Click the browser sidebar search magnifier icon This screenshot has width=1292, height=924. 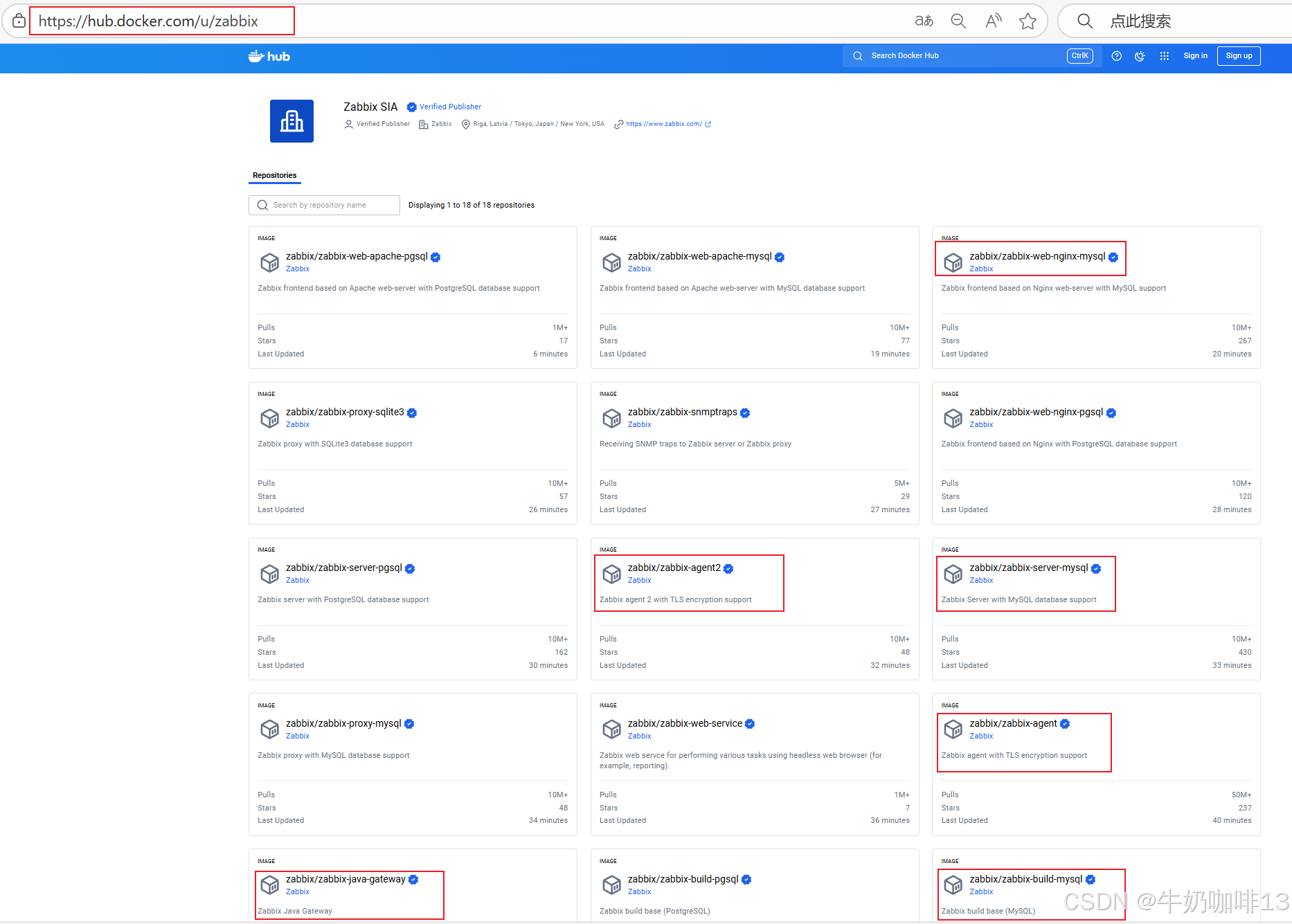pyautogui.click(x=1085, y=21)
